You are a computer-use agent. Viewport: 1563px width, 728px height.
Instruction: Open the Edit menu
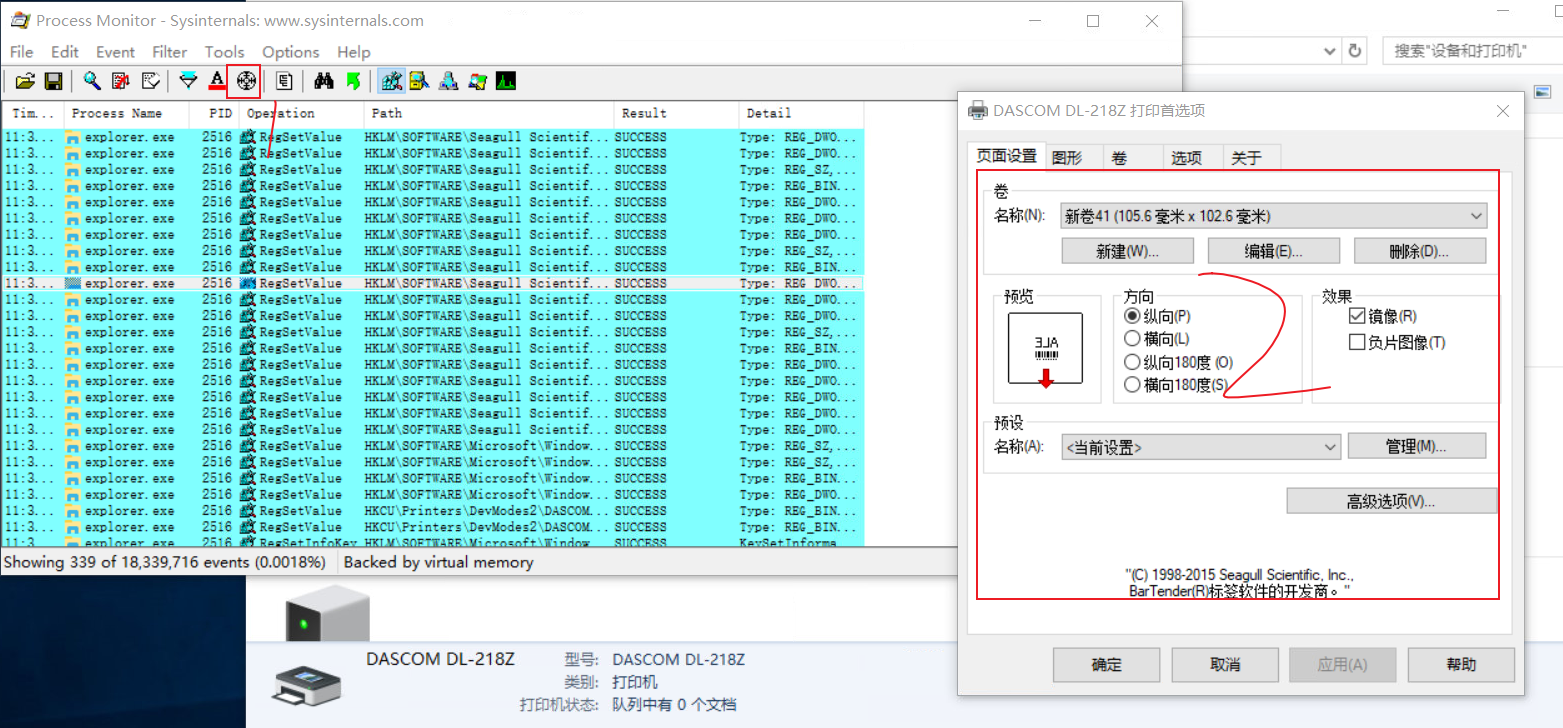[x=65, y=52]
